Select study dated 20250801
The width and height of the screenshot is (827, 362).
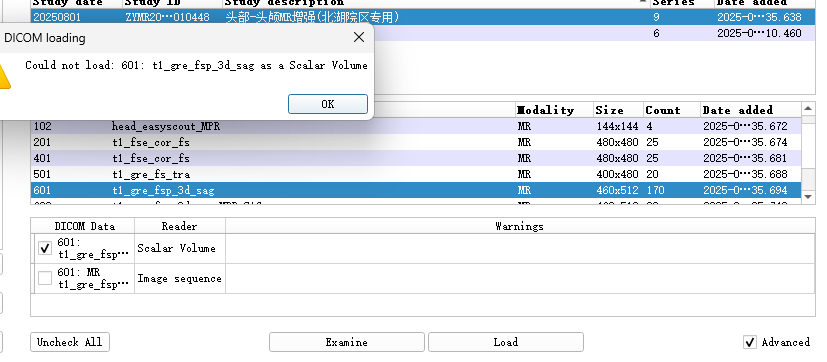[x=423, y=17]
